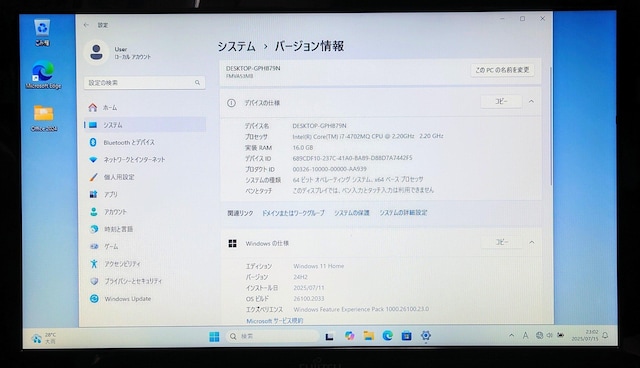This screenshot has width=640, height=368.
Task: Open 個人用設定 in the sidebar
Action: (x=145, y=177)
